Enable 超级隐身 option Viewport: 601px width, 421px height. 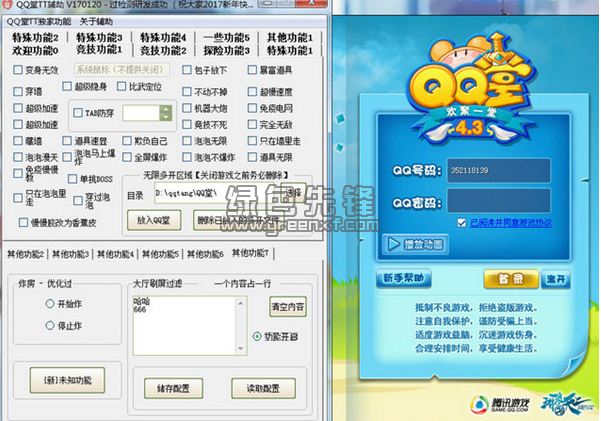pyautogui.click(x=67, y=86)
